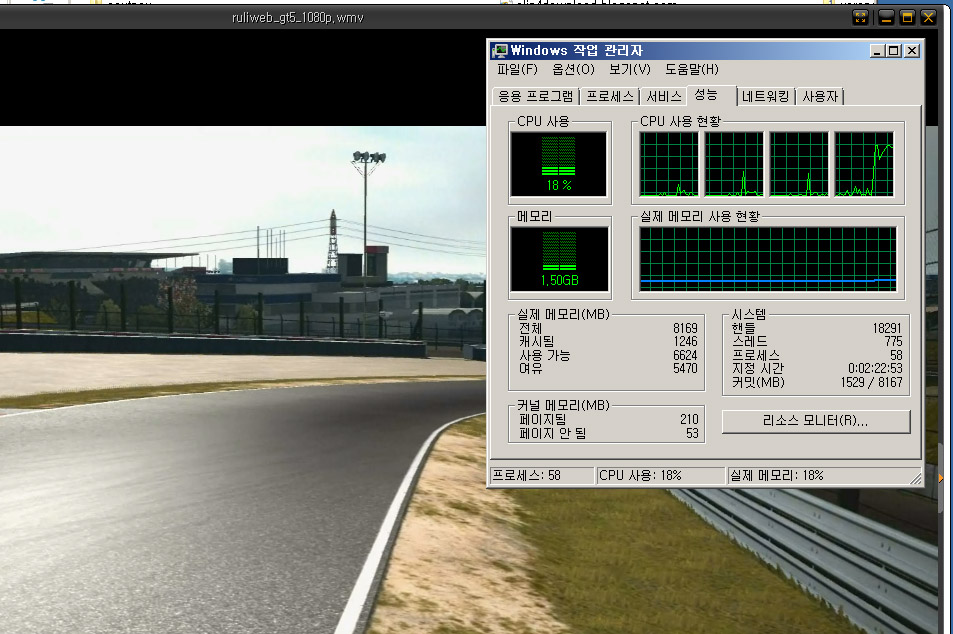The width and height of the screenshot is (953, 634).
Task: Maximize the video player window
Action: click(907, 18)
